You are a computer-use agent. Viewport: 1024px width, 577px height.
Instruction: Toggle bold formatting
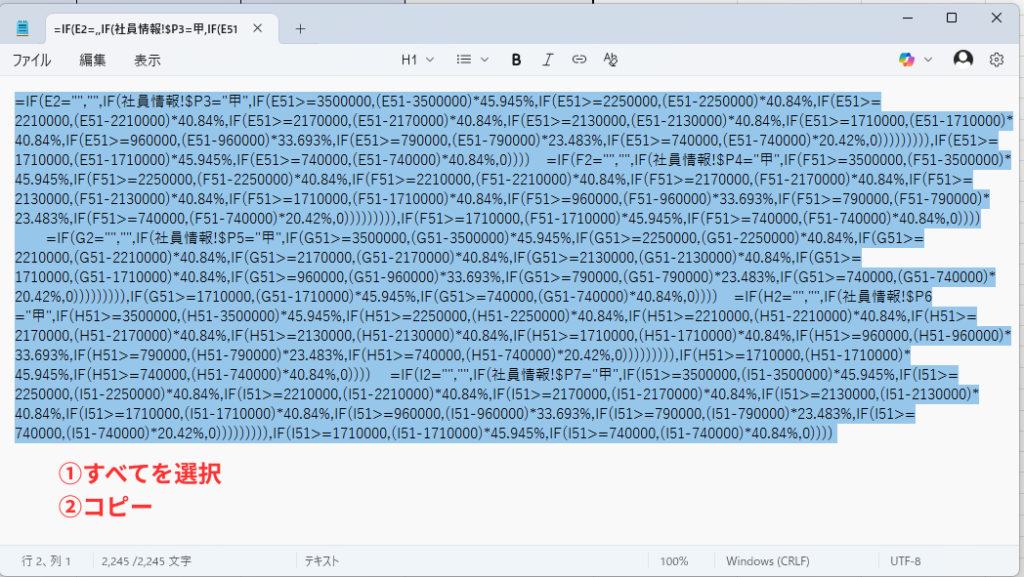[516, 60]
